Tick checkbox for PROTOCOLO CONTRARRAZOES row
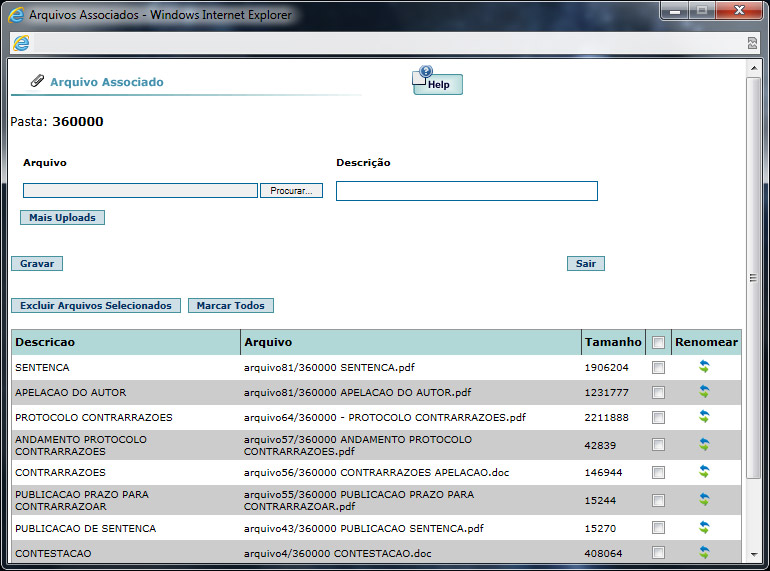The height and width of the screenshot is (571, 770). 658,417
